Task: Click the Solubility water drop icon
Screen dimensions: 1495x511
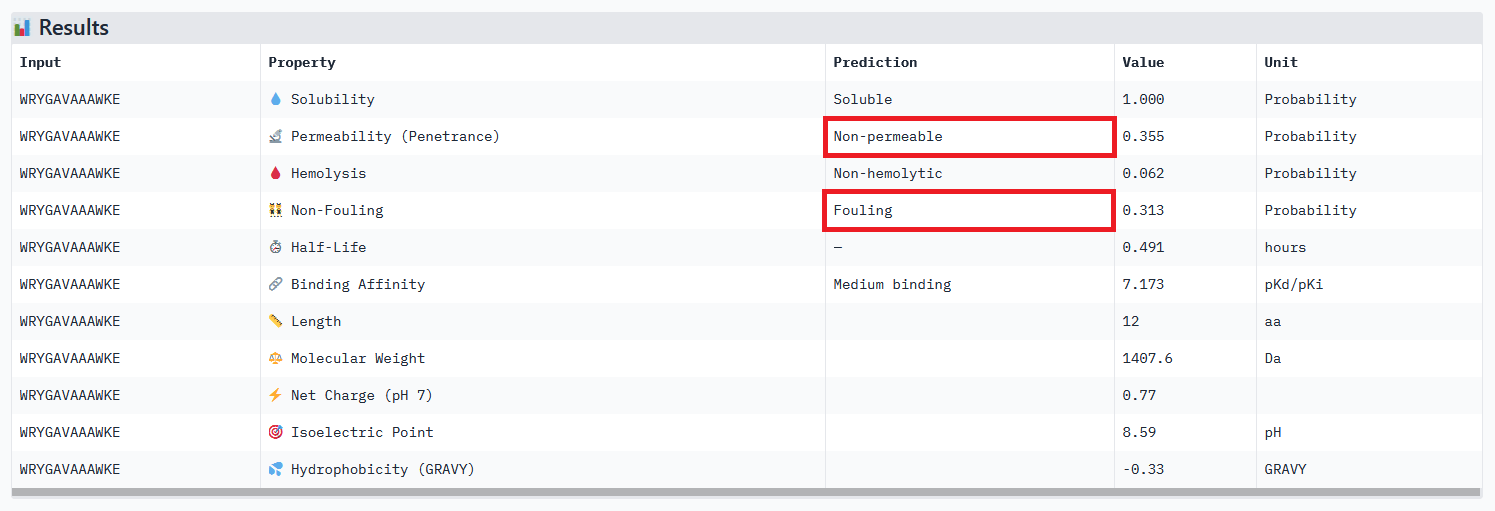Action: pos(276,99)
